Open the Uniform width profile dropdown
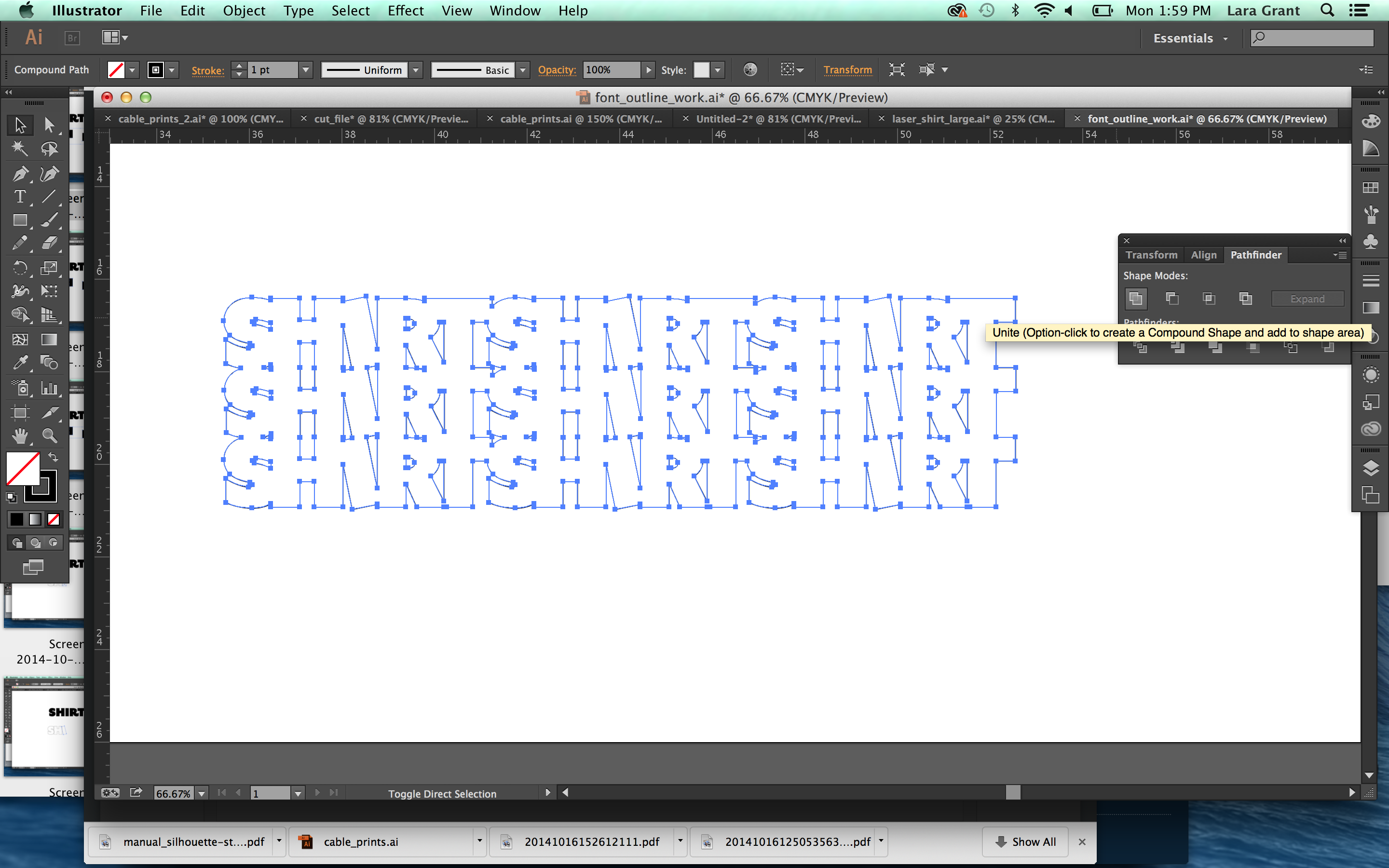The height and width of the screenshot is (868, 1389). coord(416,70)
